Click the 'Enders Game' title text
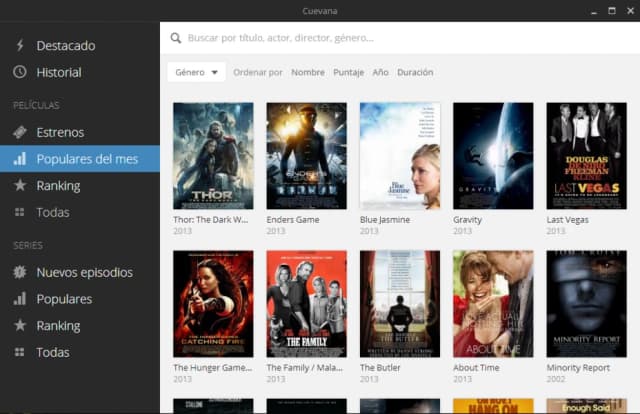 click(293, 220)
